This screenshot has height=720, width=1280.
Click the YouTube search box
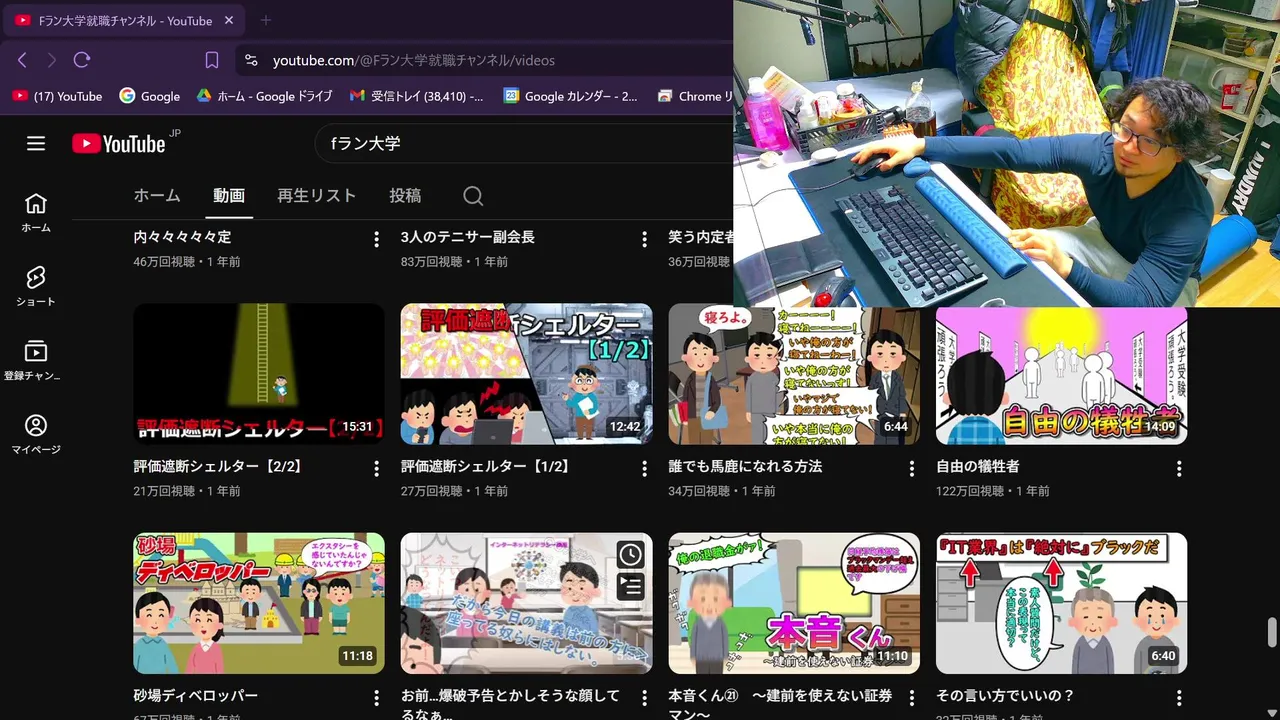[x=525, y=143]
